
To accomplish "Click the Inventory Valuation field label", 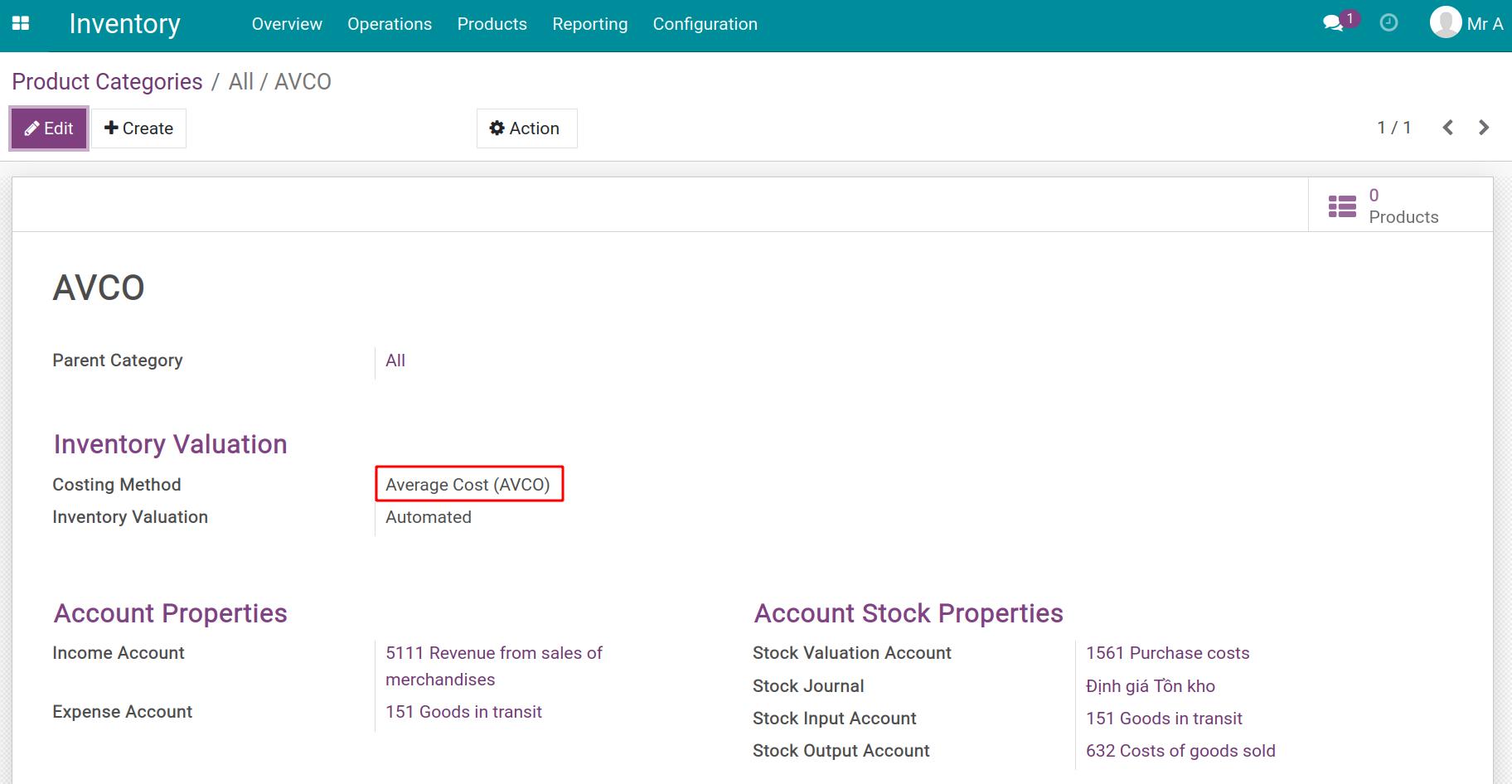I will tap(130, 517).
